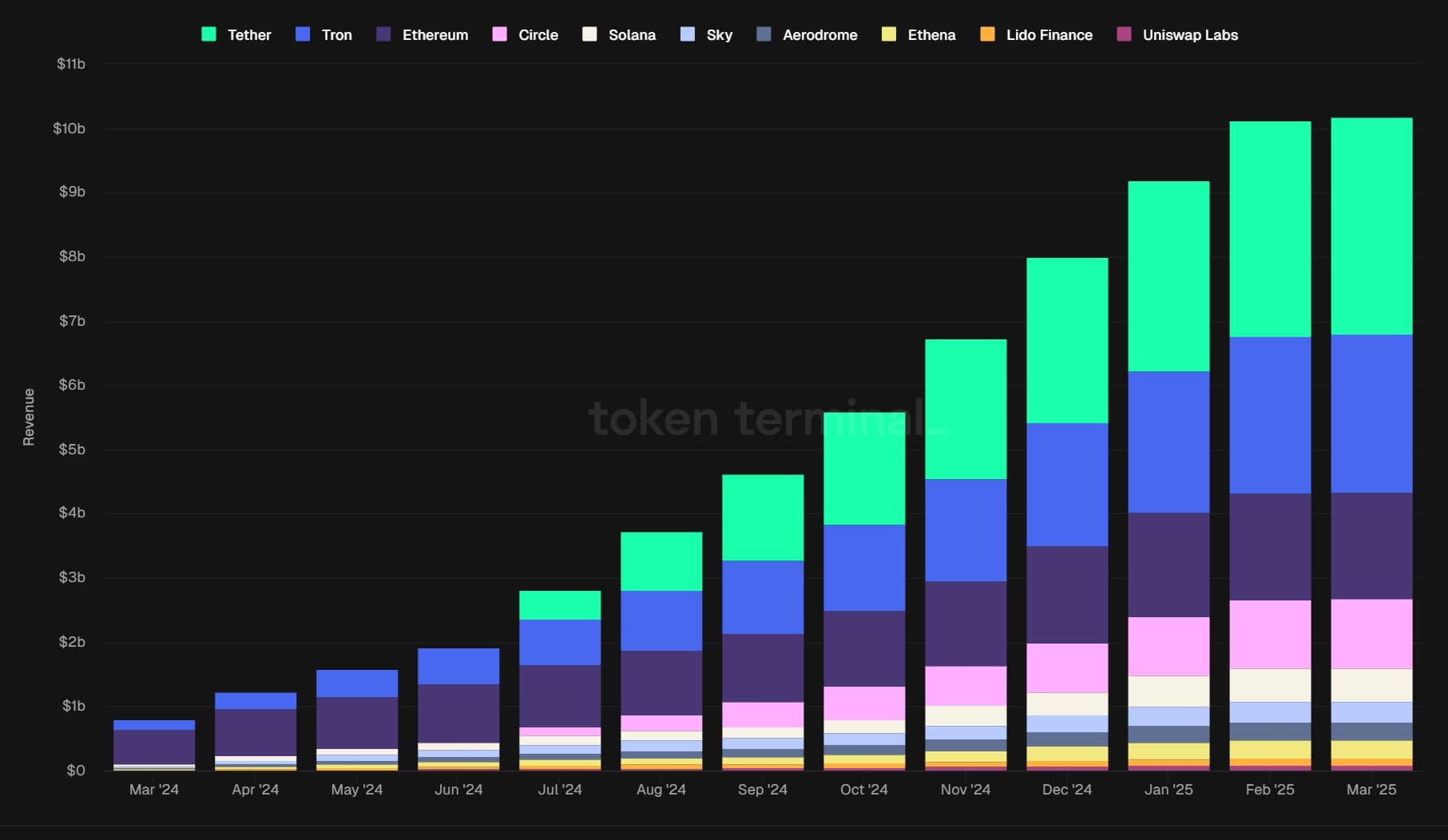The height and width of the screenshot is (840, 1448).
Task: Select the Tron segment in Sep '24 bar
Action: point(763,597)
